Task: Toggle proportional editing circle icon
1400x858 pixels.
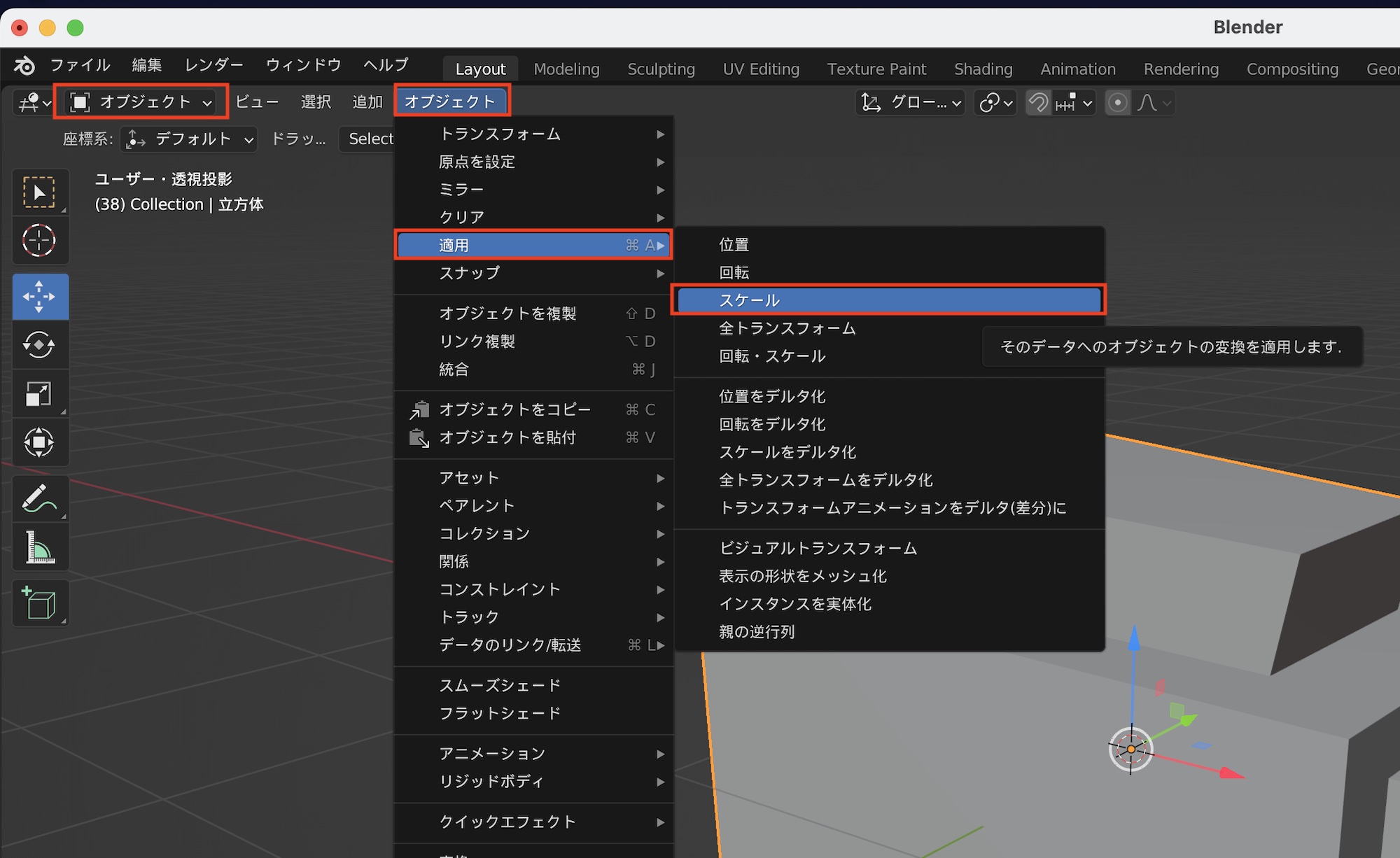Action: click(1117, 103)
